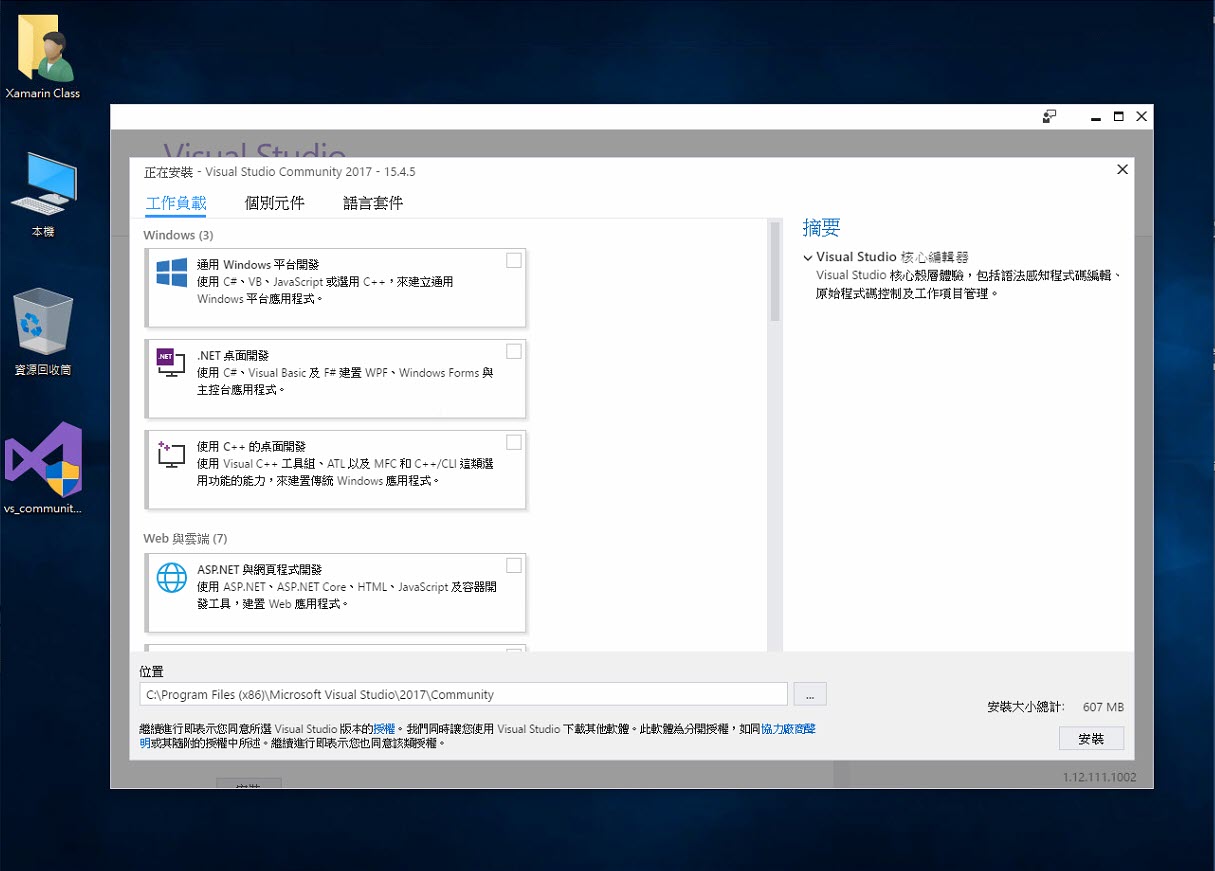
Task: Click the "Web 與雲端 (7)" group heading
Action: (x=185, y=539)
